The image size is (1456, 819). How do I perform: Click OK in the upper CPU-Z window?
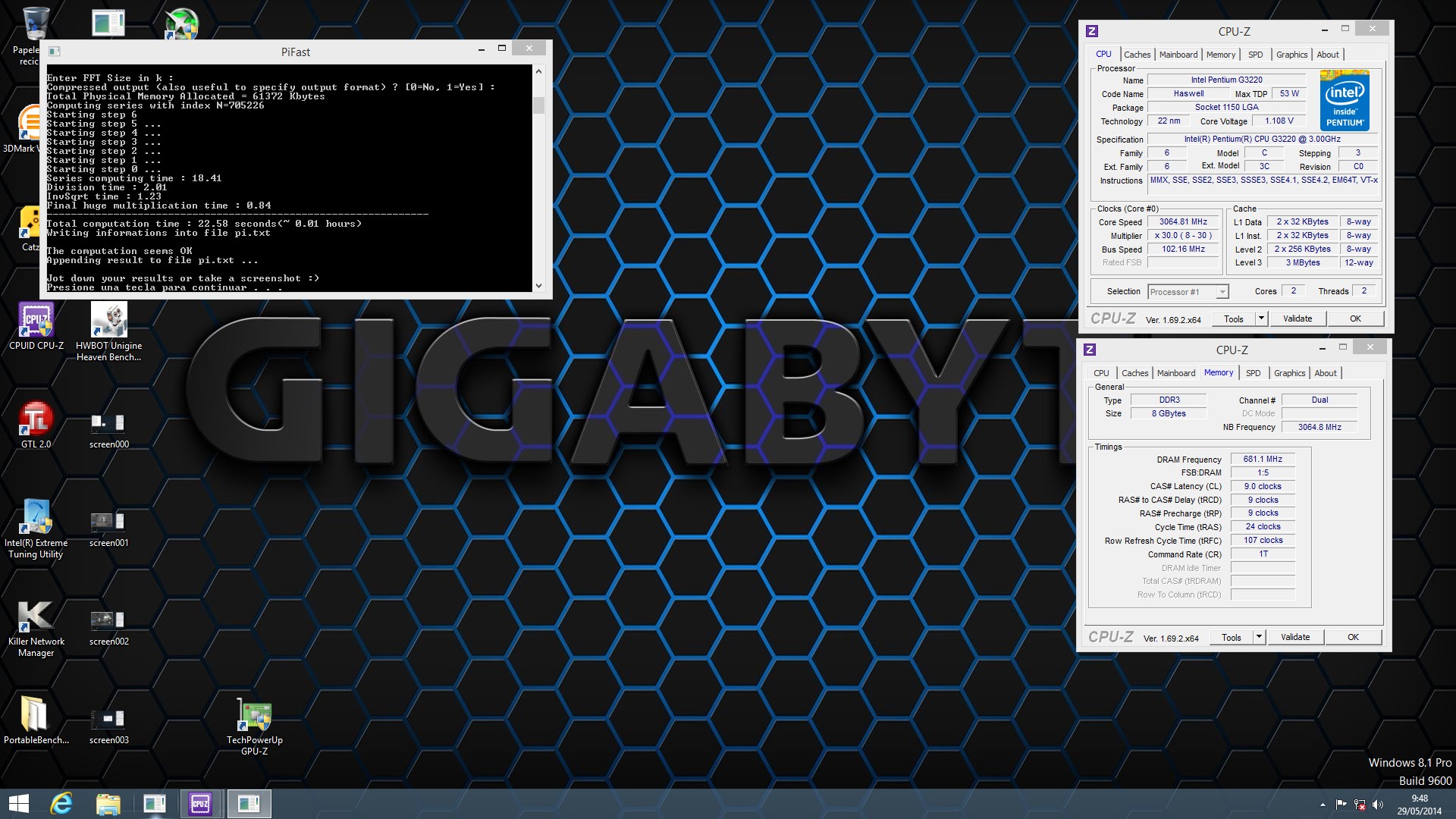[x=1355, y=318]
